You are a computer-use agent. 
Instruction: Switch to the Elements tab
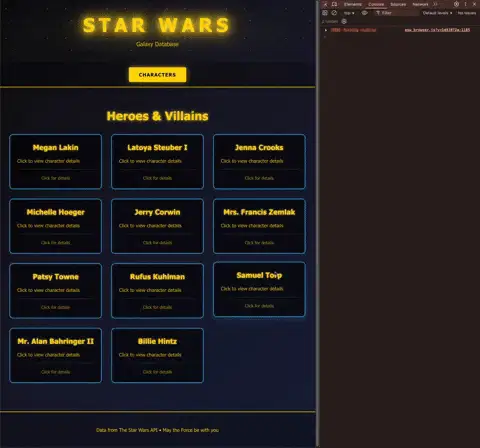pos(353,4)
